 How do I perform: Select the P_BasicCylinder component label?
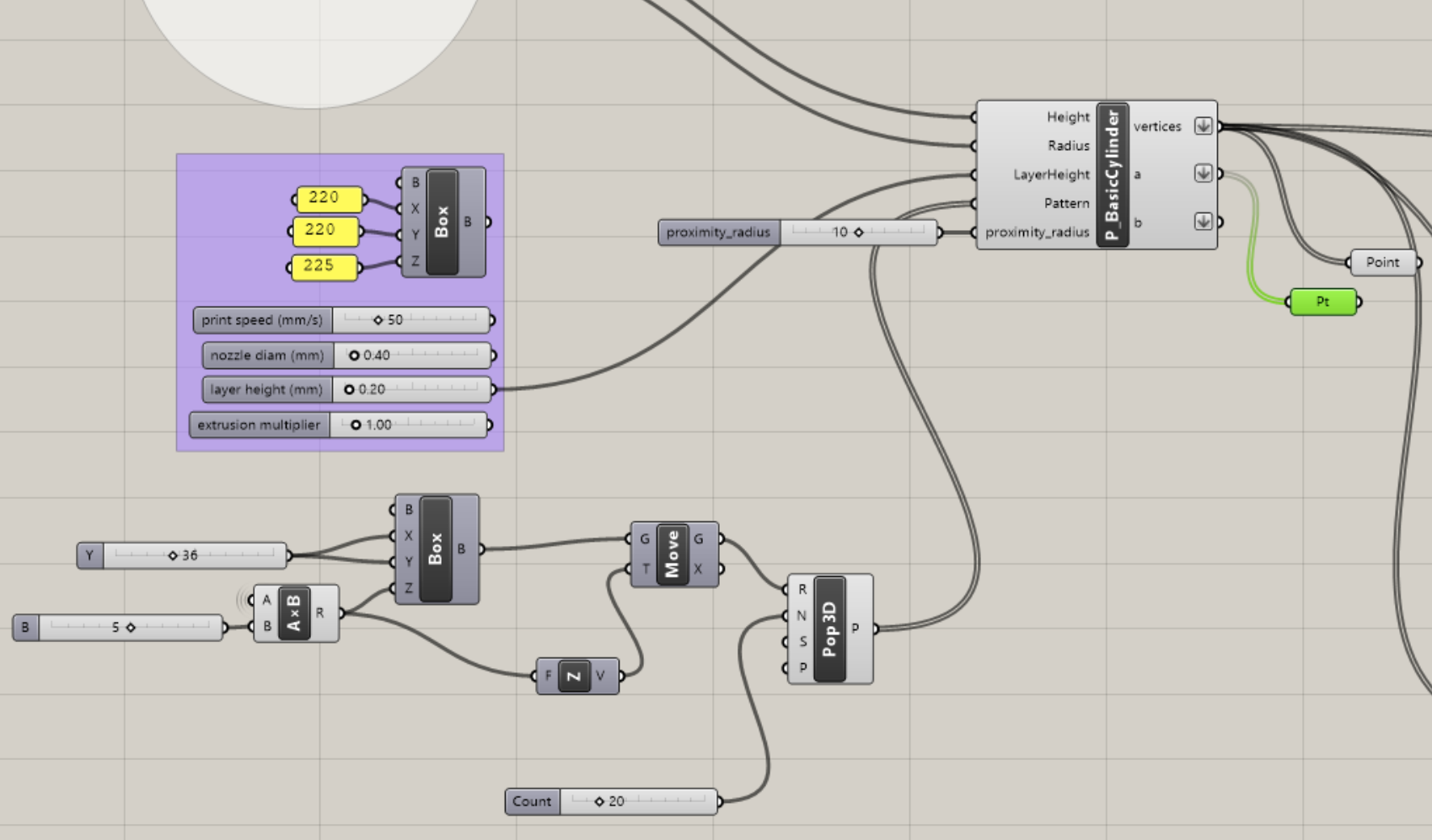(x=1113, y=174)
